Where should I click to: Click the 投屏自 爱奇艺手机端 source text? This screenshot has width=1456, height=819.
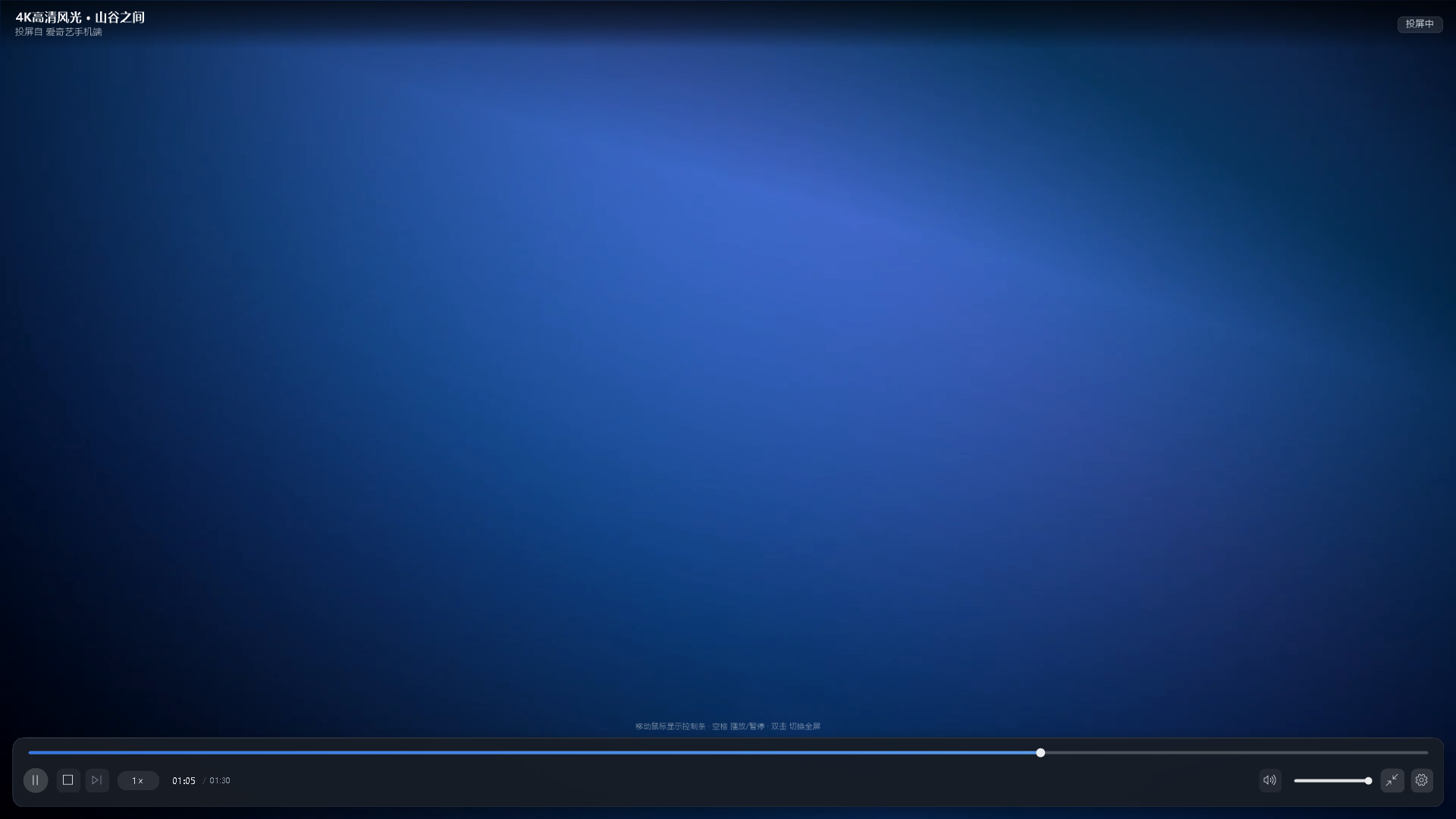point(58,32)
